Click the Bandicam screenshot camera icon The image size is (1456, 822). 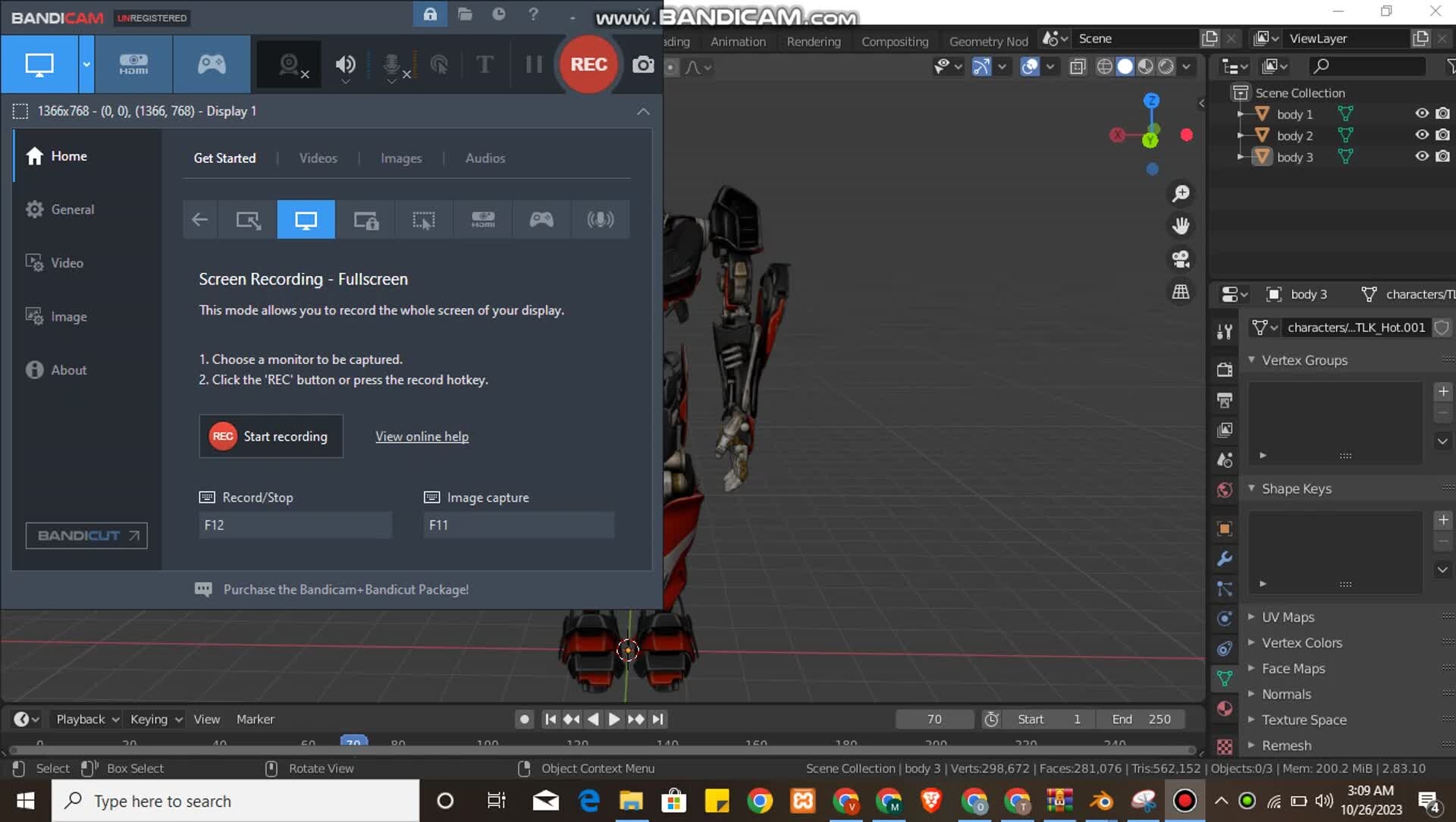(643, 64)
